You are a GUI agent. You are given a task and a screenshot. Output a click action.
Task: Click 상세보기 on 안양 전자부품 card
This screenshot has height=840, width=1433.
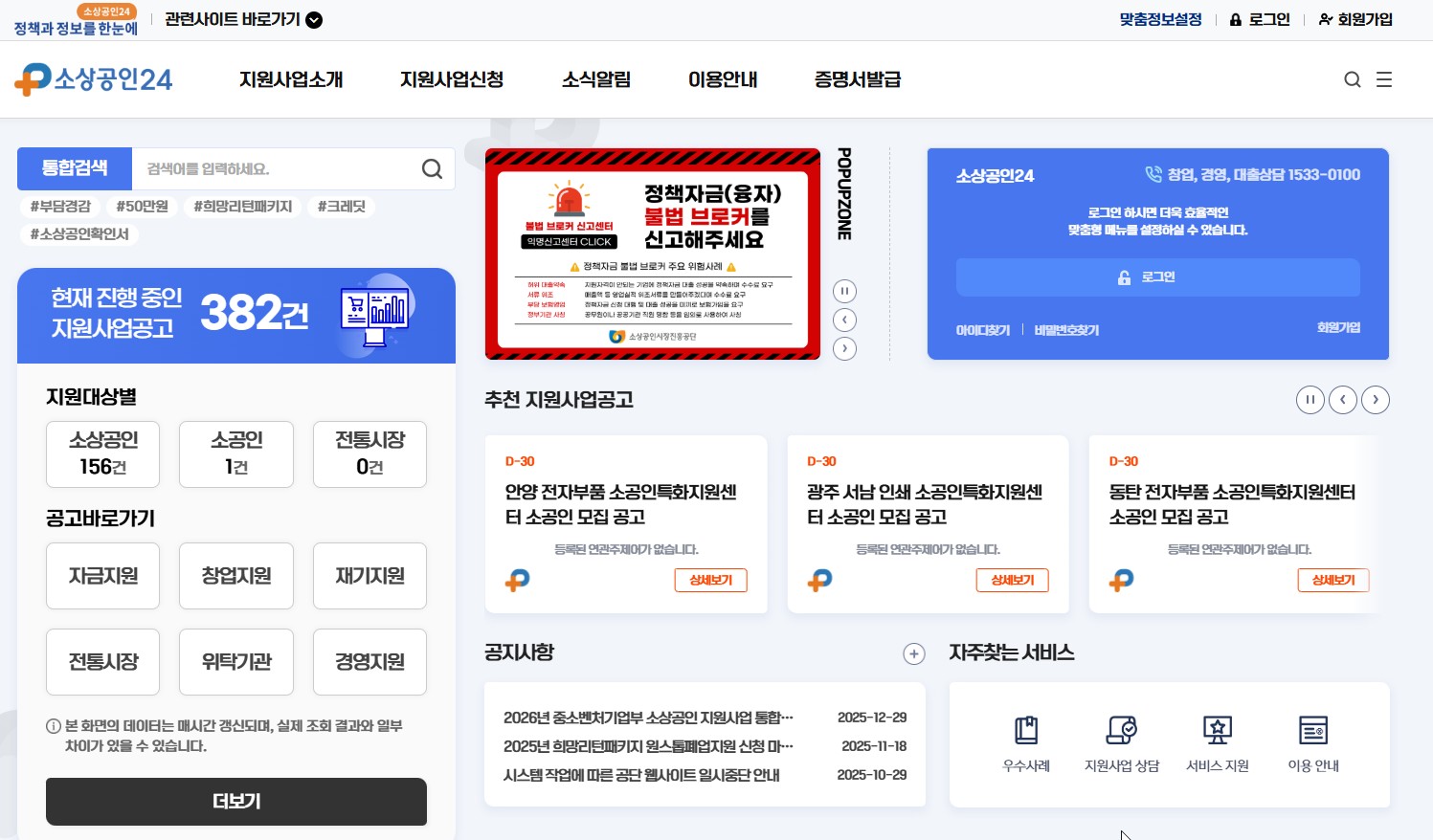[711, 580]
